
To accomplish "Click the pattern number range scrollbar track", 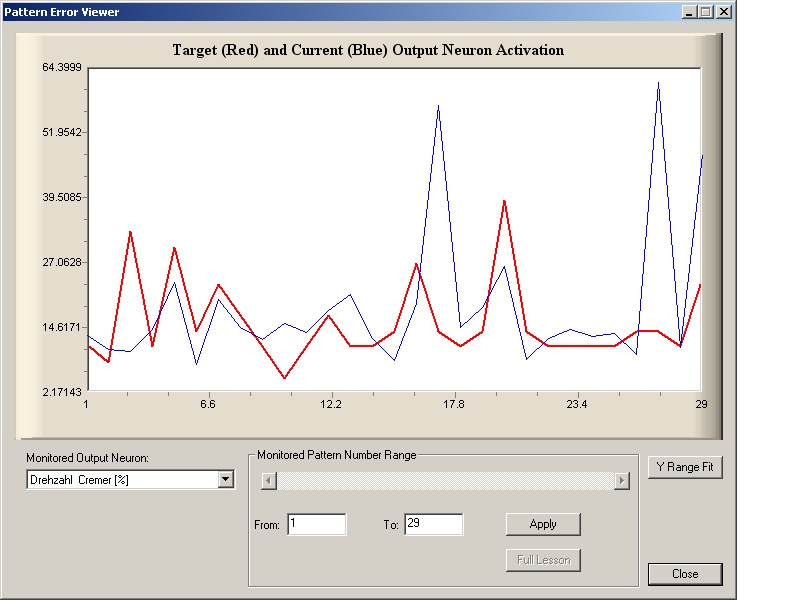I will pyautogui.click(x=444, y=481).
